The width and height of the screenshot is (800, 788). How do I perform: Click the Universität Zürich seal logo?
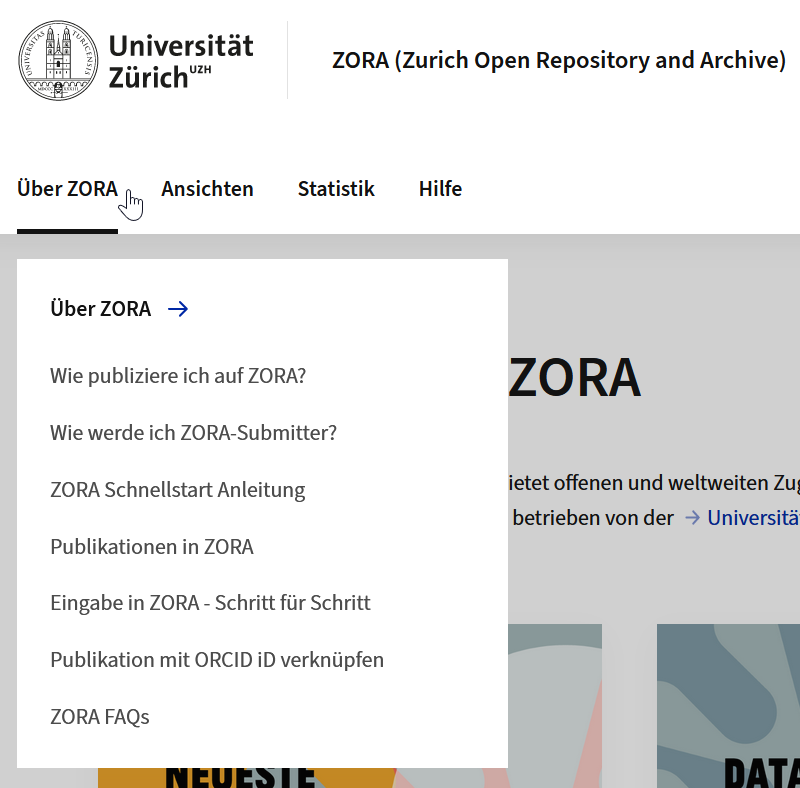(58, 60)
